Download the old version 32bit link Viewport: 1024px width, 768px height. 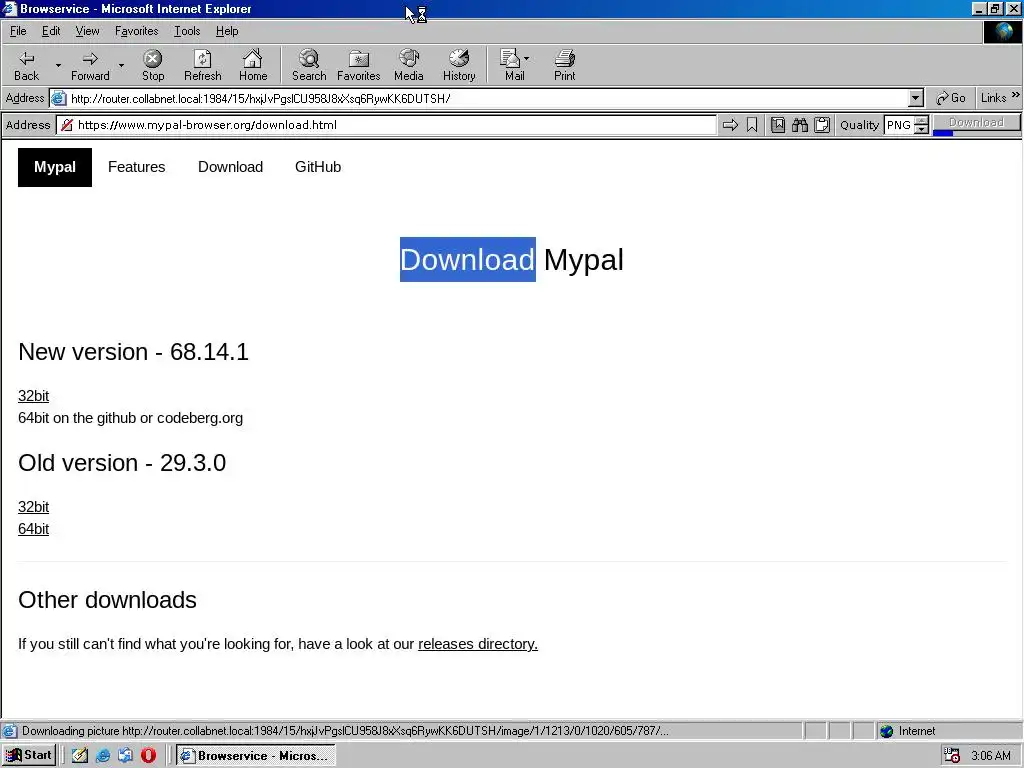coord(33,507)
